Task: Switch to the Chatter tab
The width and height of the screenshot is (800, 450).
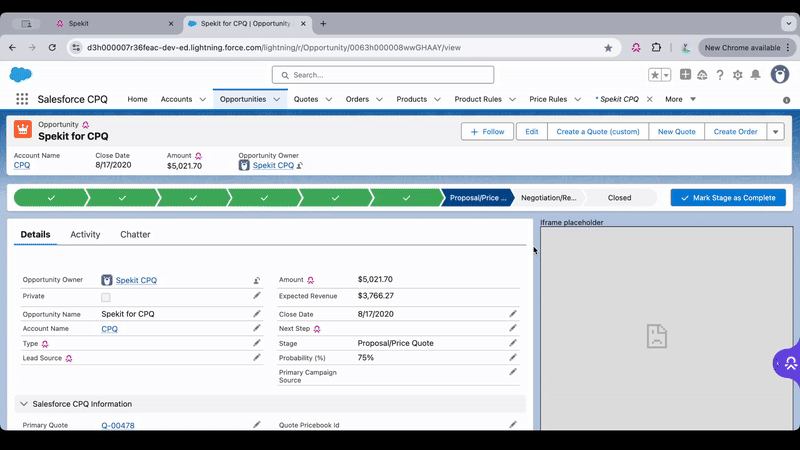Action: click(x=135, y=234)
